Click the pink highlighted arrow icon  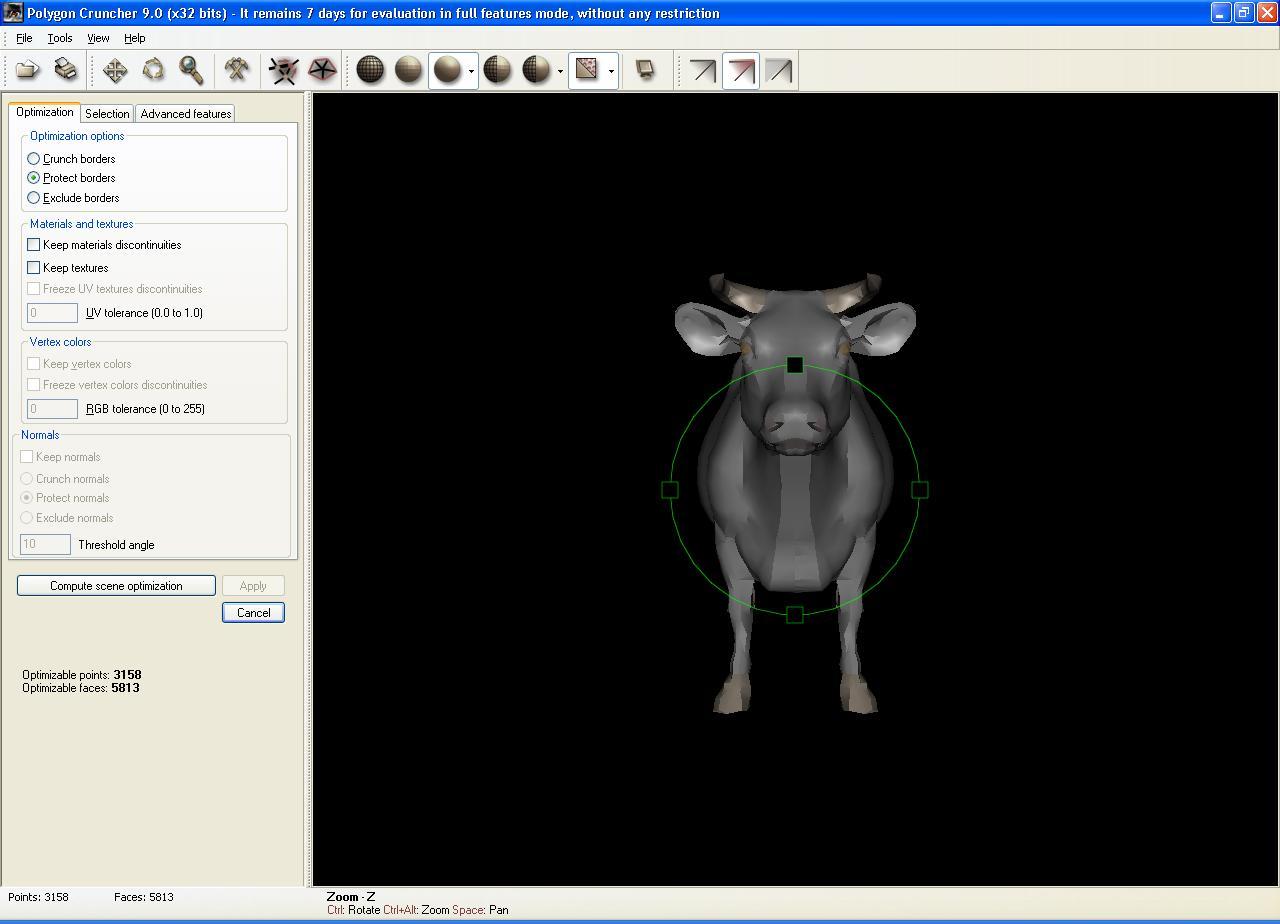point(741,70)
